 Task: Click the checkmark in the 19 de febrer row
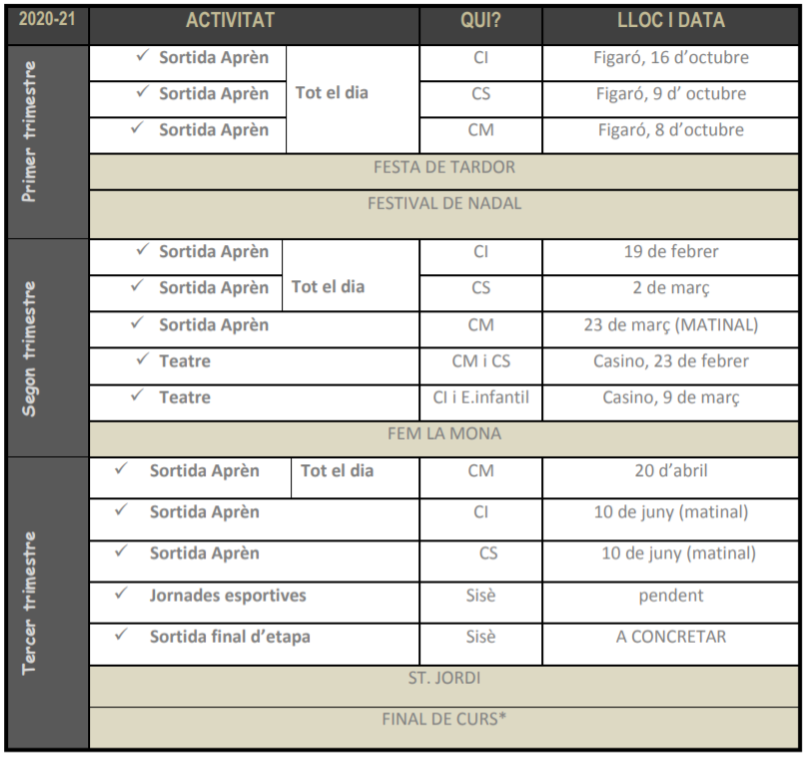142,250
